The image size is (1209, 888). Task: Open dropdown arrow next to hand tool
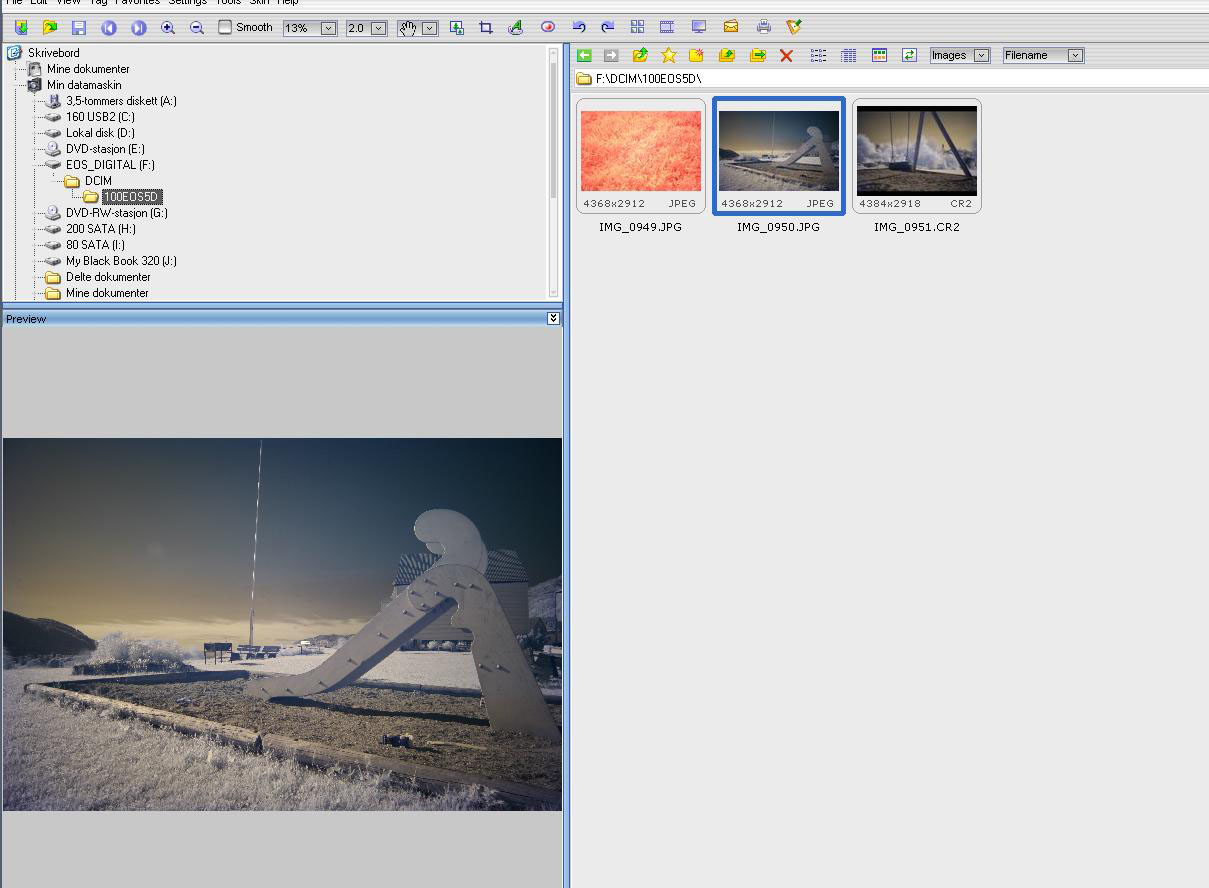429,28
